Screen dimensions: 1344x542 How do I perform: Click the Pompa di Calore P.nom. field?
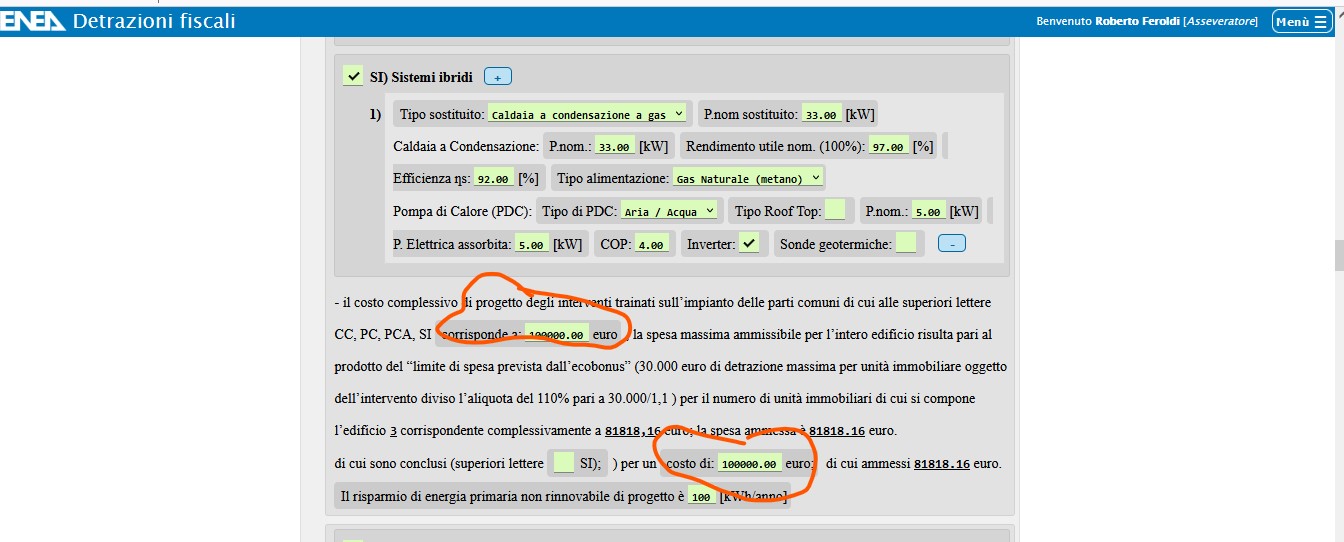pos(929,211)
